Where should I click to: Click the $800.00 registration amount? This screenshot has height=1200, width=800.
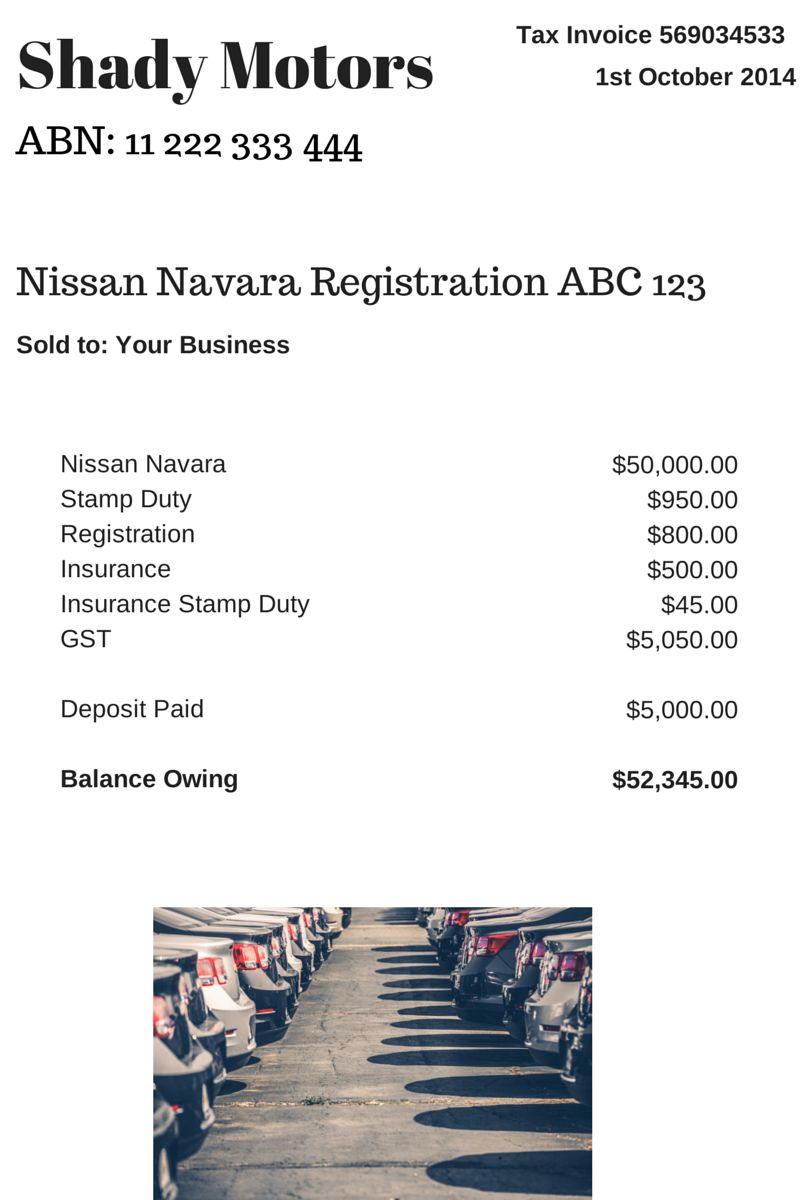point(692,535)
